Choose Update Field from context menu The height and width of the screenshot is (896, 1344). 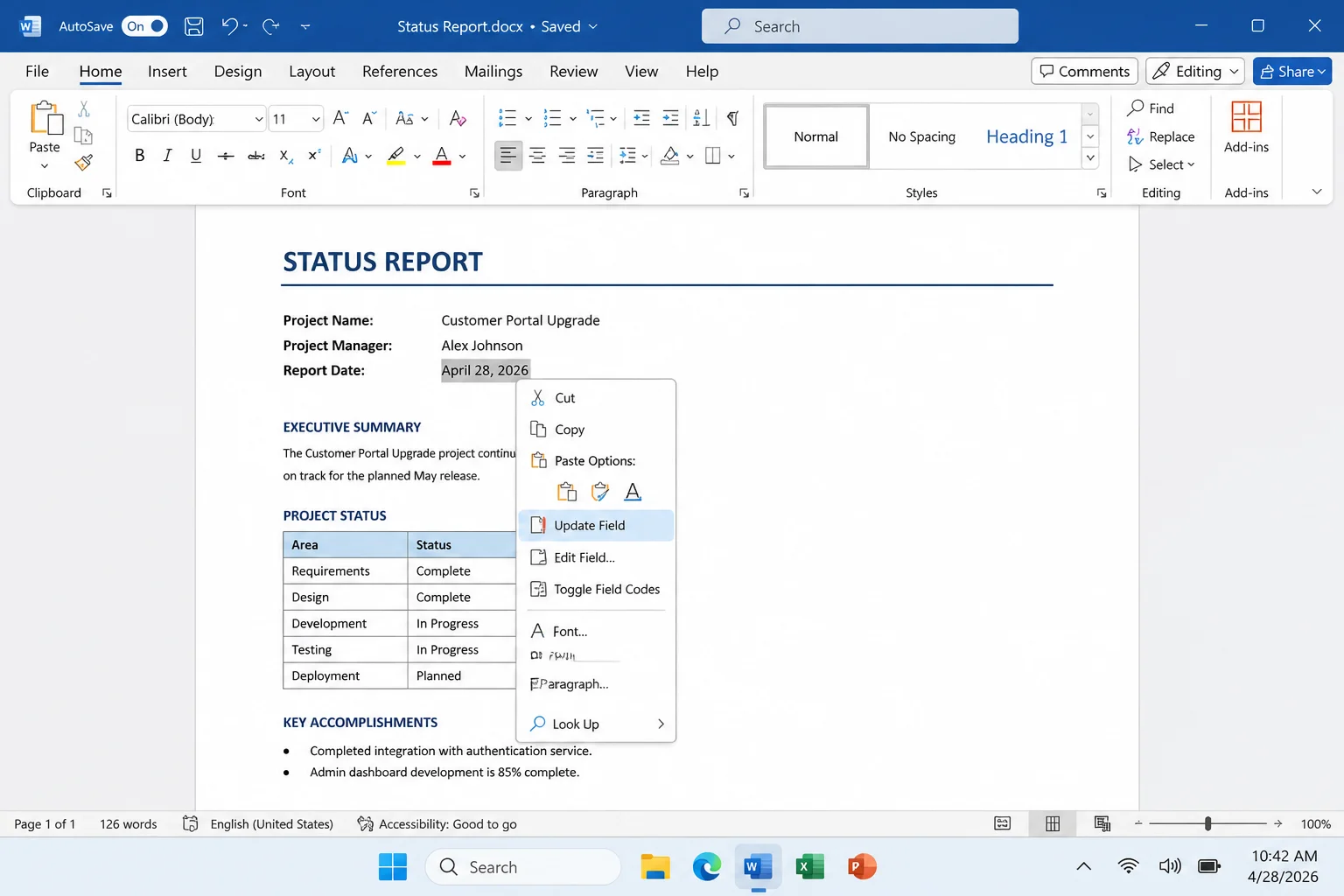[596, 525]
